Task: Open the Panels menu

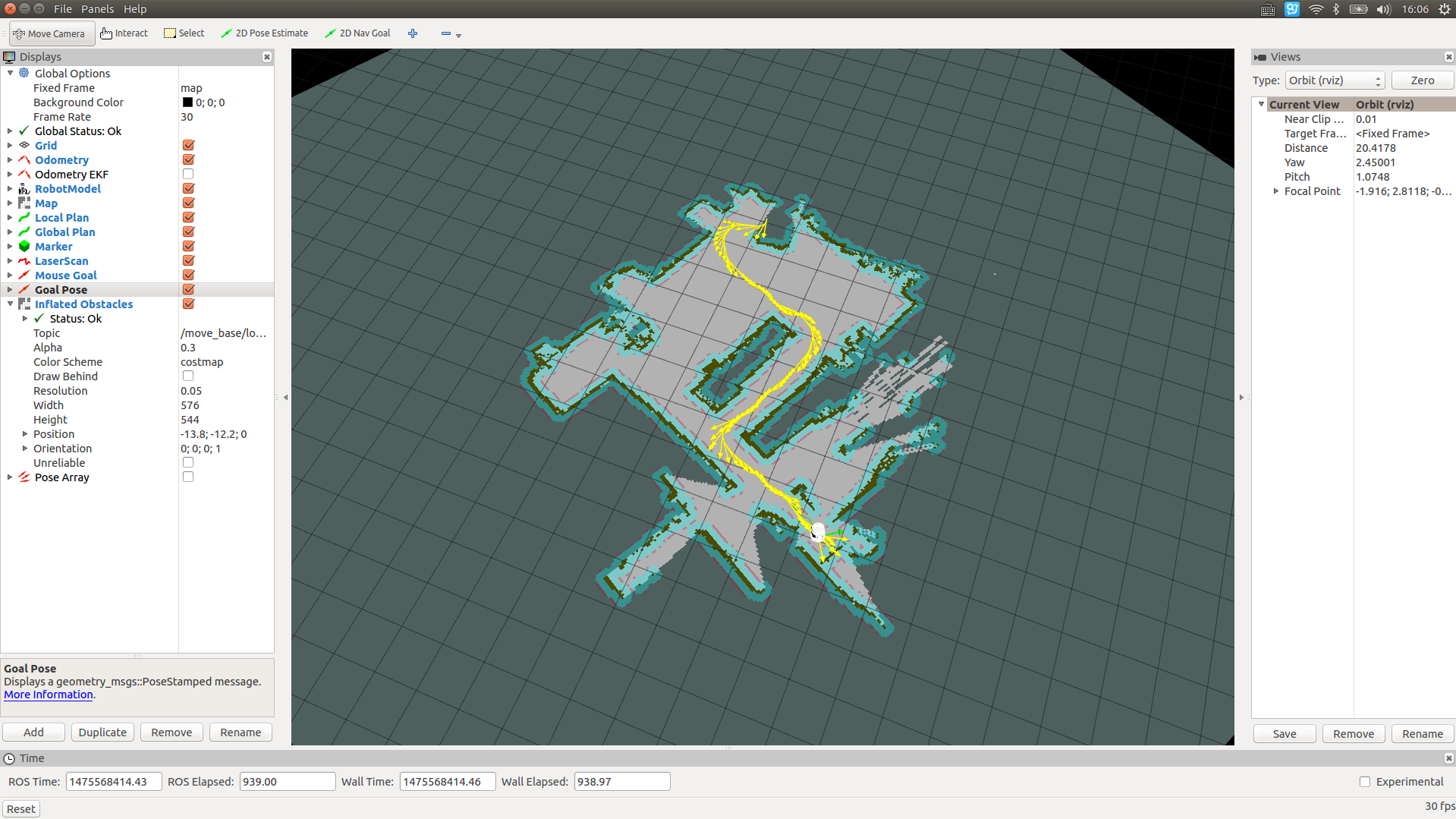Action: click(x=98, y=9)
